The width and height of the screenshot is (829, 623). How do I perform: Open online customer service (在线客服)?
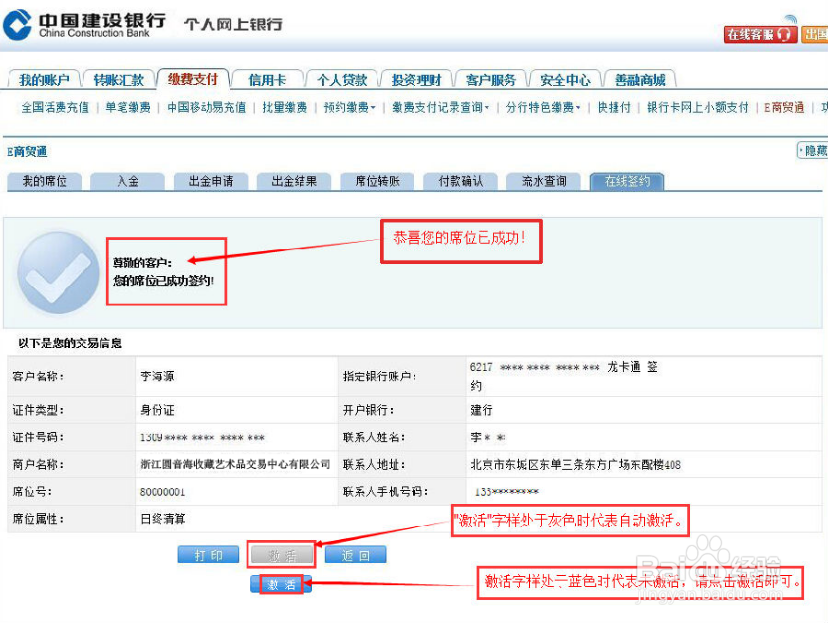pos(757,33)
